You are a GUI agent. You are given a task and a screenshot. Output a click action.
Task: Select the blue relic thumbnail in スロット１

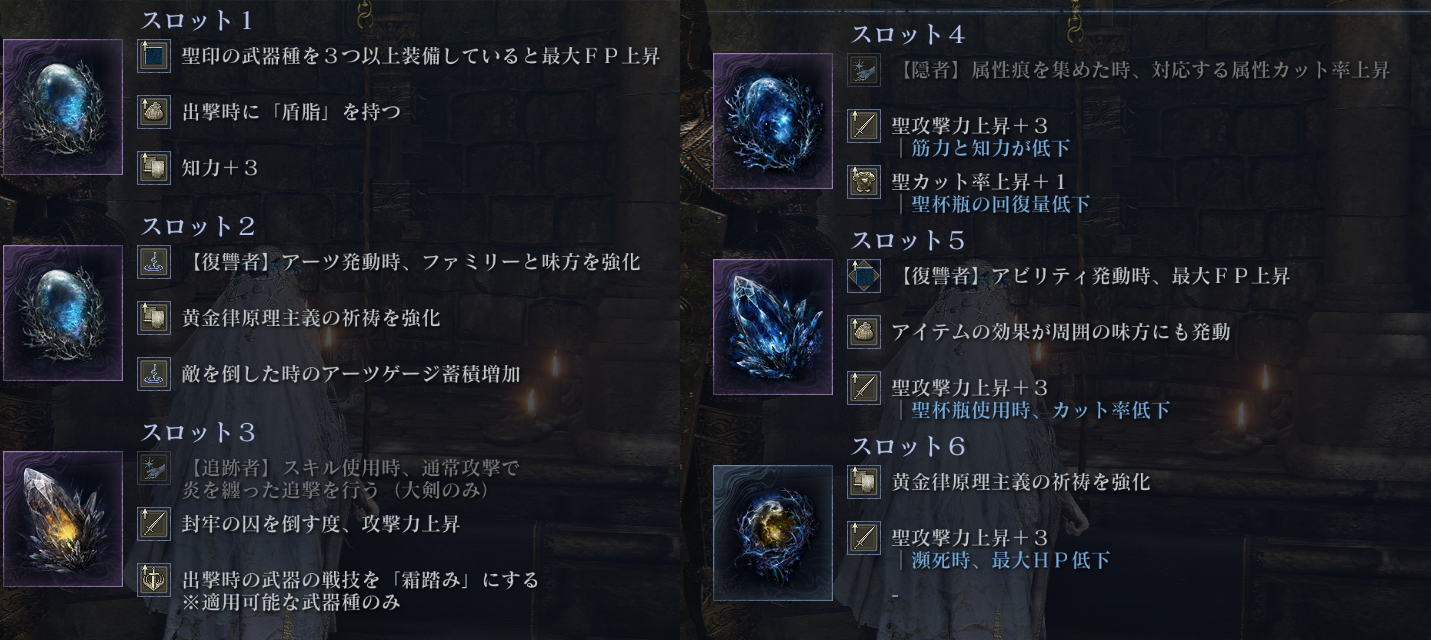pyautogui.click(x=63, y=107)
